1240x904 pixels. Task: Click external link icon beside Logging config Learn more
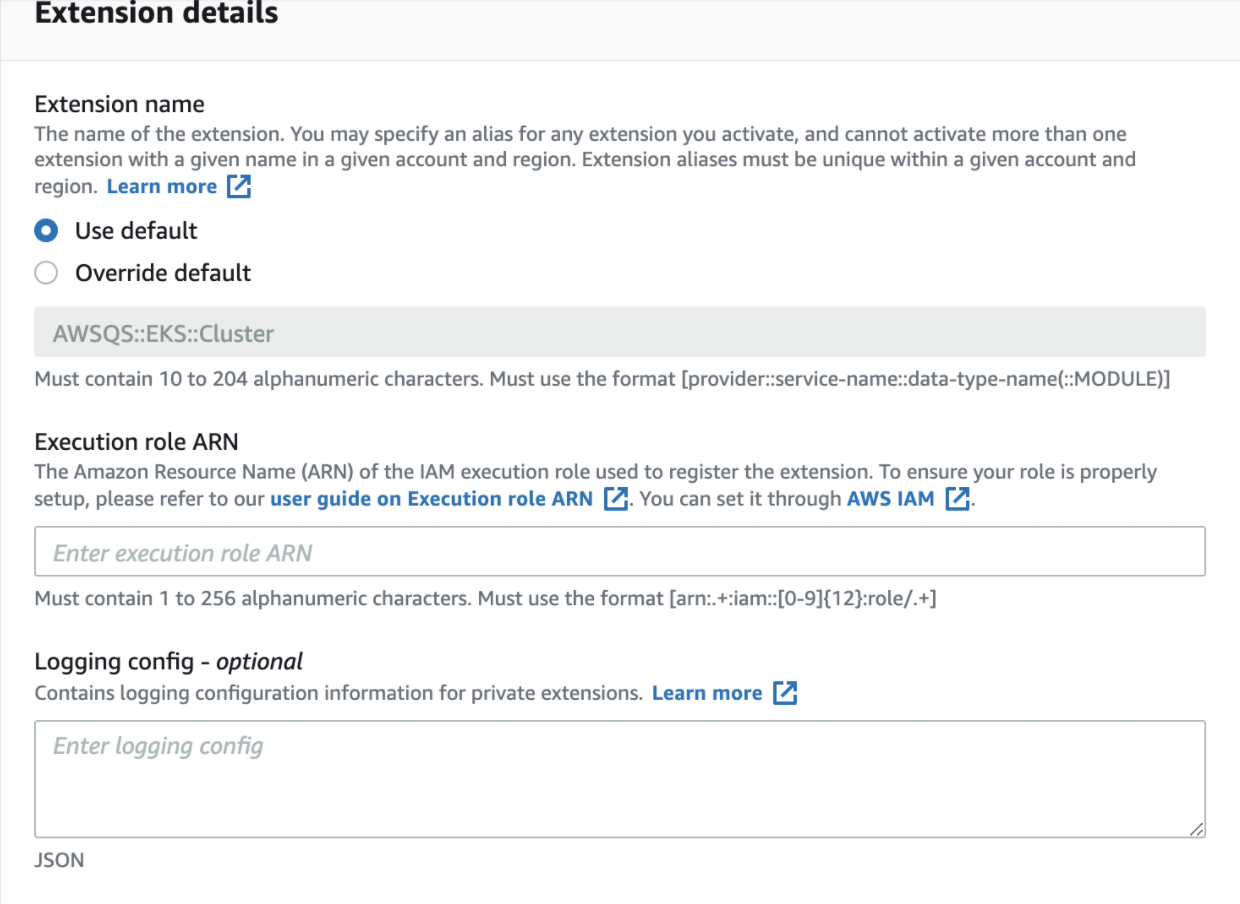pyautogui.click(x=786, y=692)
